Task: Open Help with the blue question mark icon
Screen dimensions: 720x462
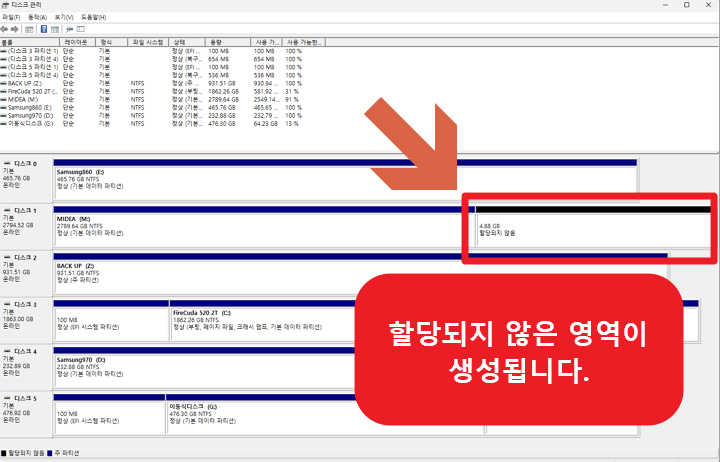Action: (x=44, y=29)
